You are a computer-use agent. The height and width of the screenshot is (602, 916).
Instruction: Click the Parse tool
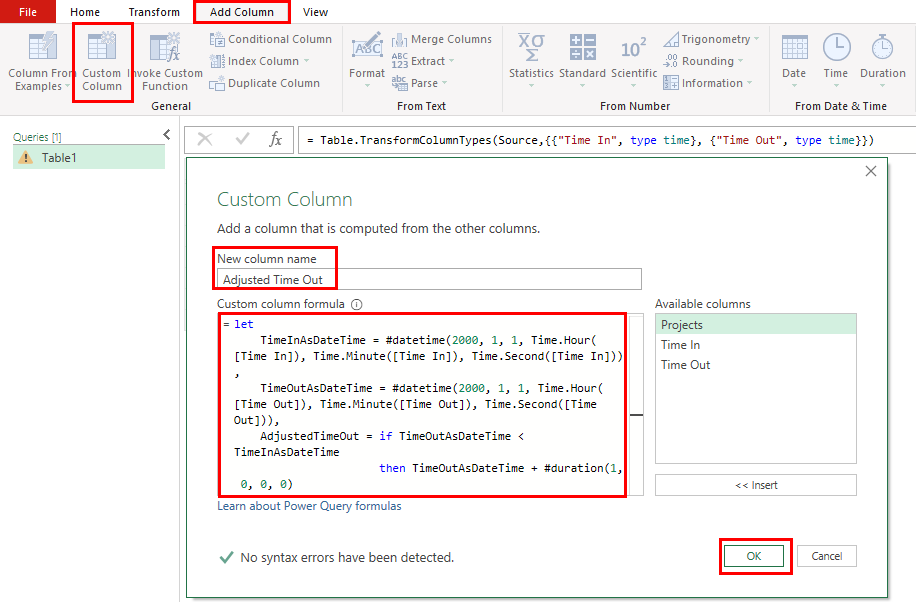(415, 83)
